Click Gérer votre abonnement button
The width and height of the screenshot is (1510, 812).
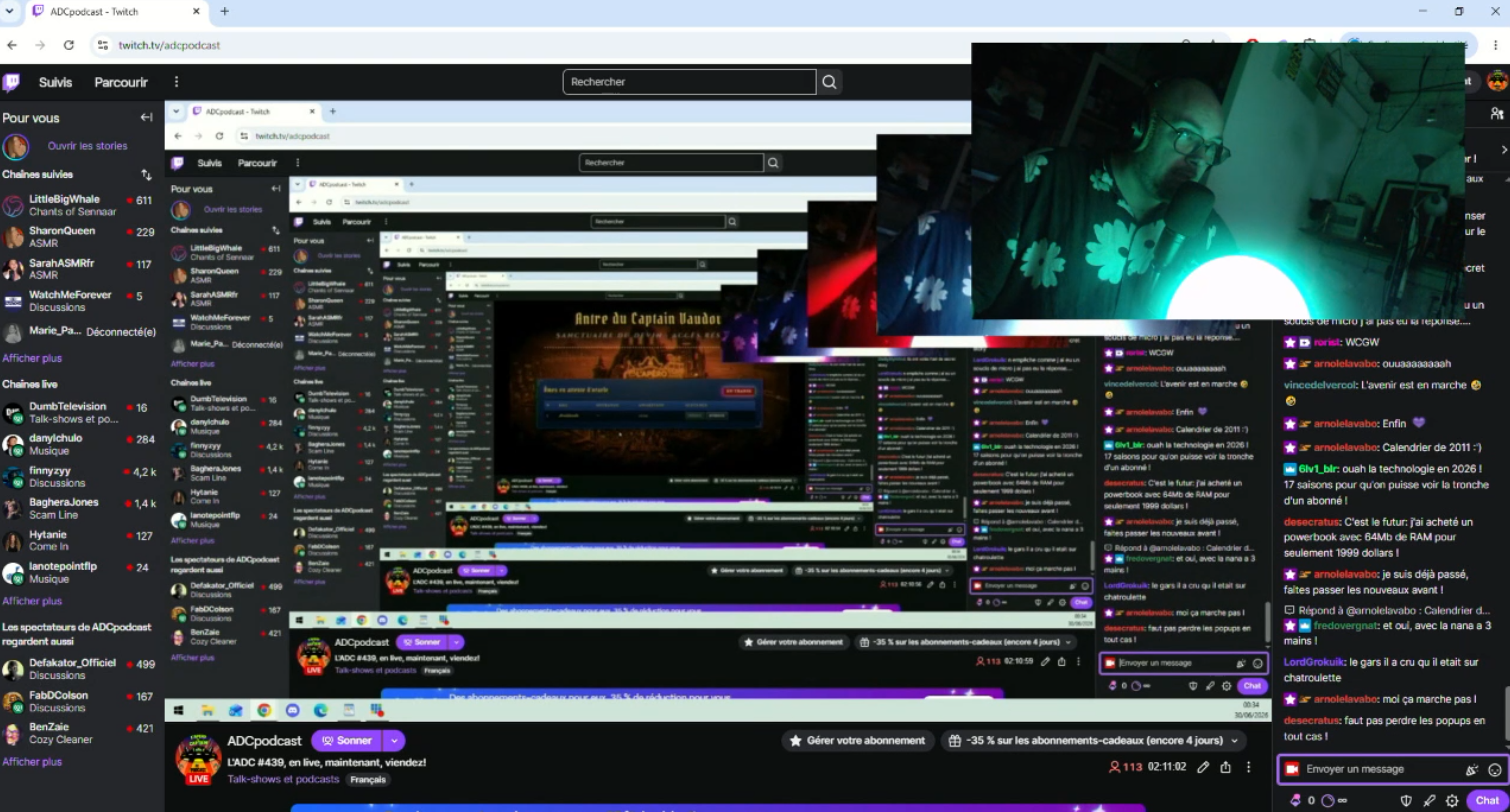(x=858, y=740)
